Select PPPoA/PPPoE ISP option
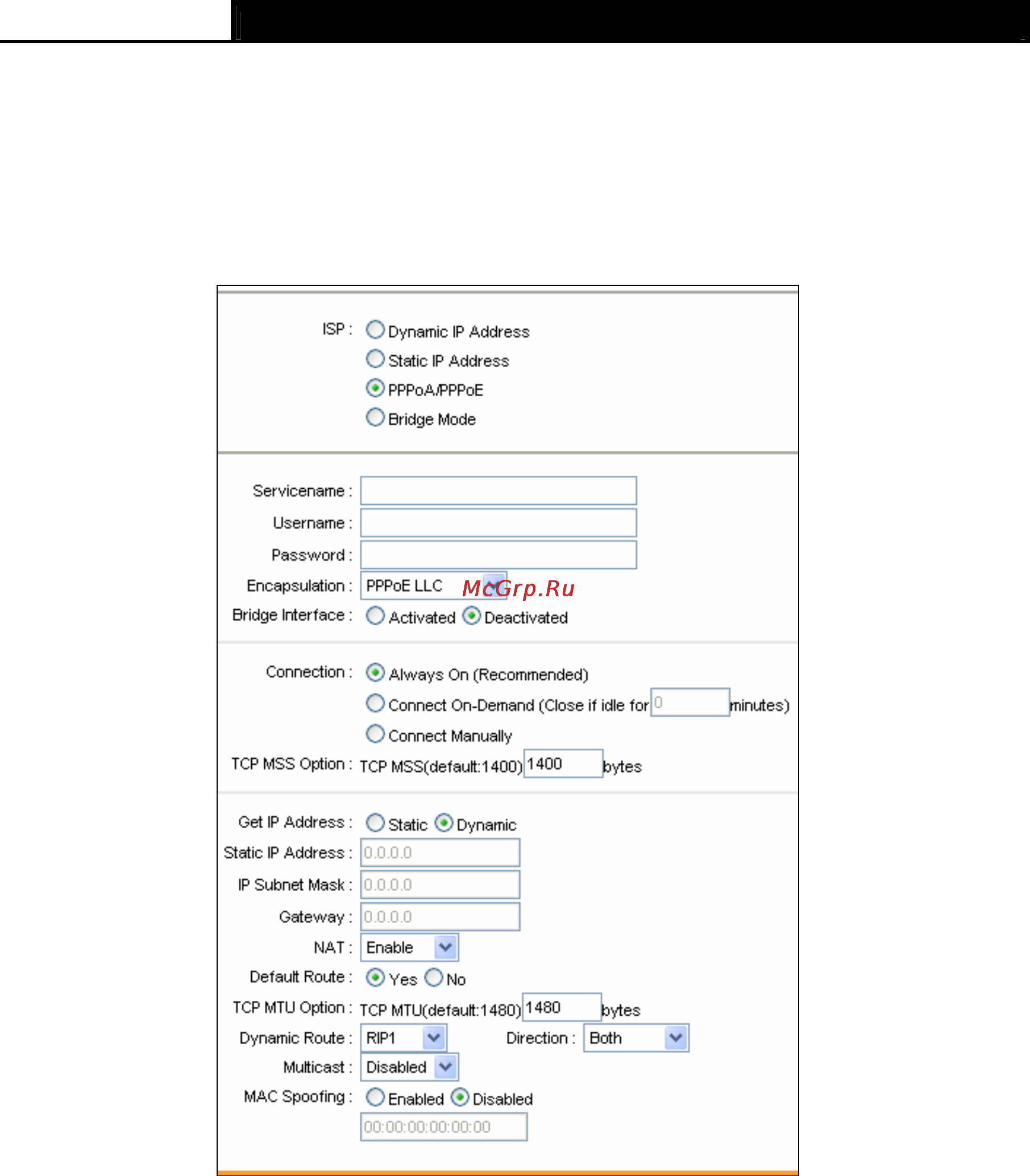 coord(375,388)
